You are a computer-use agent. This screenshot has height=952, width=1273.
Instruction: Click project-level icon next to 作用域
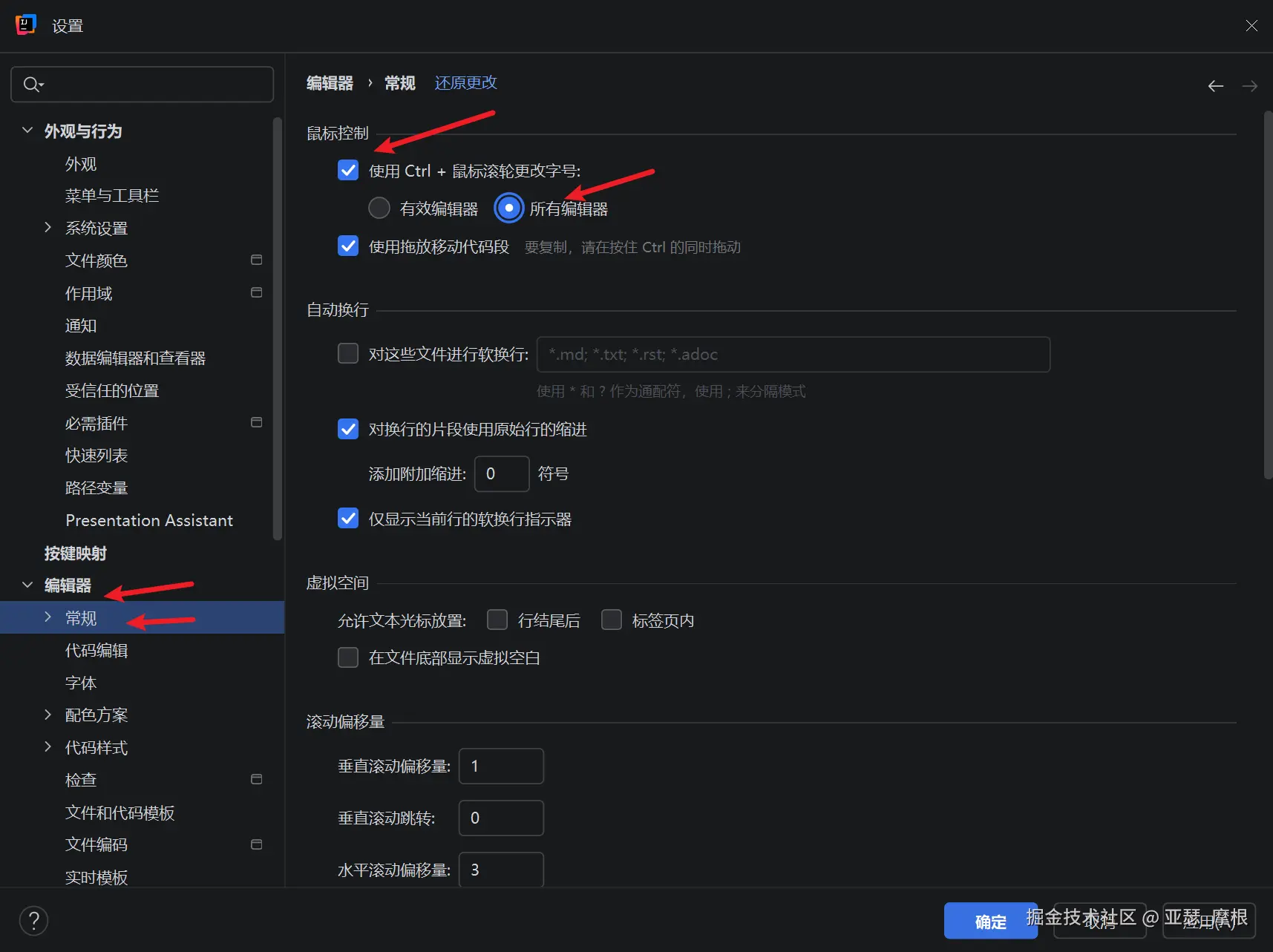(x=257, y=292)
